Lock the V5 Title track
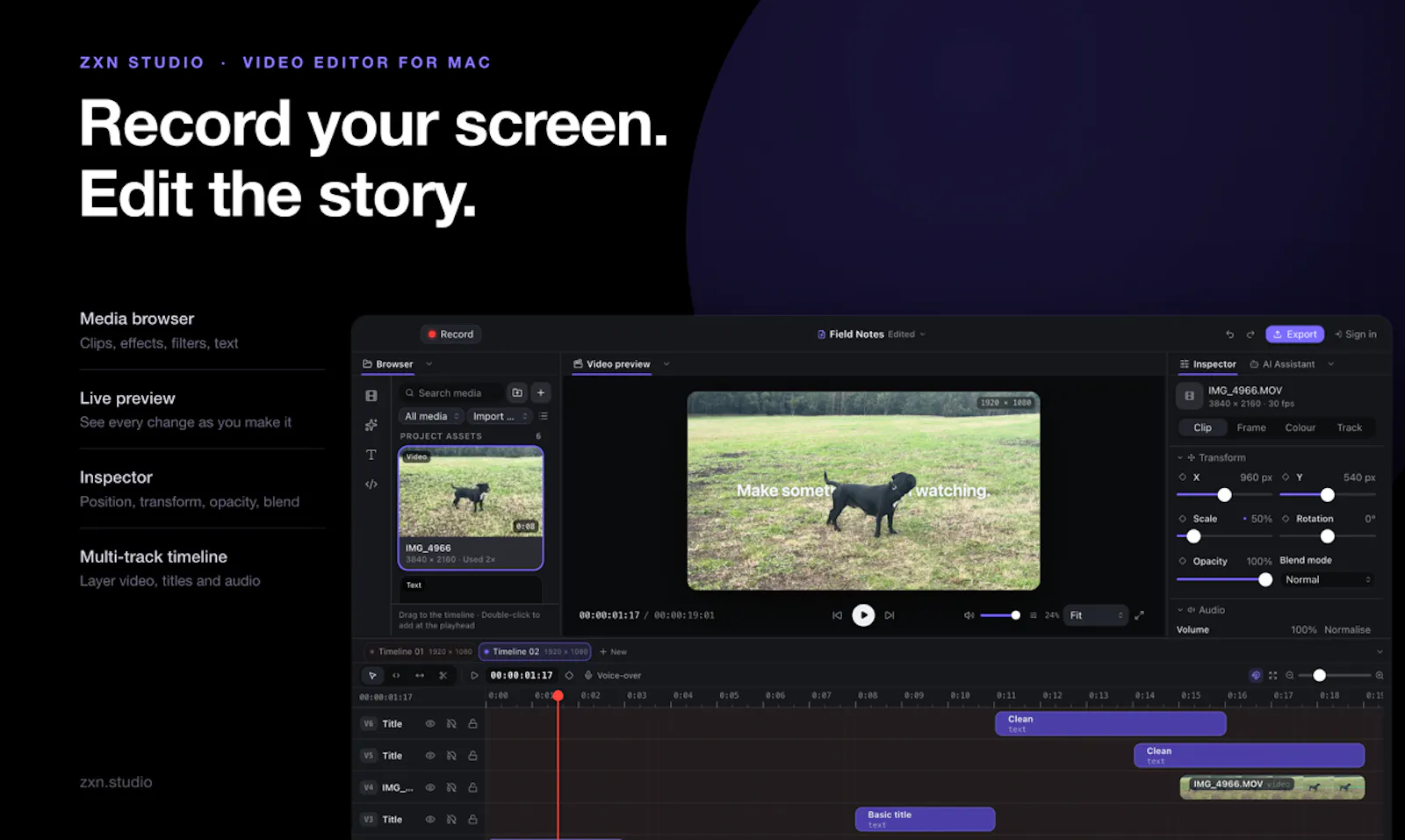This screenshot has height=840, width=1405. coord(472,756)
